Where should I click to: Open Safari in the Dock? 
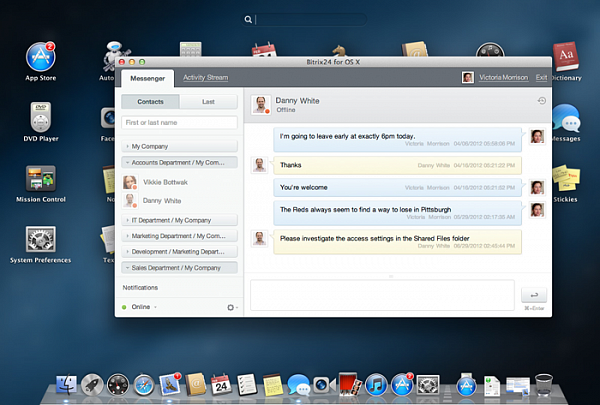144,385
